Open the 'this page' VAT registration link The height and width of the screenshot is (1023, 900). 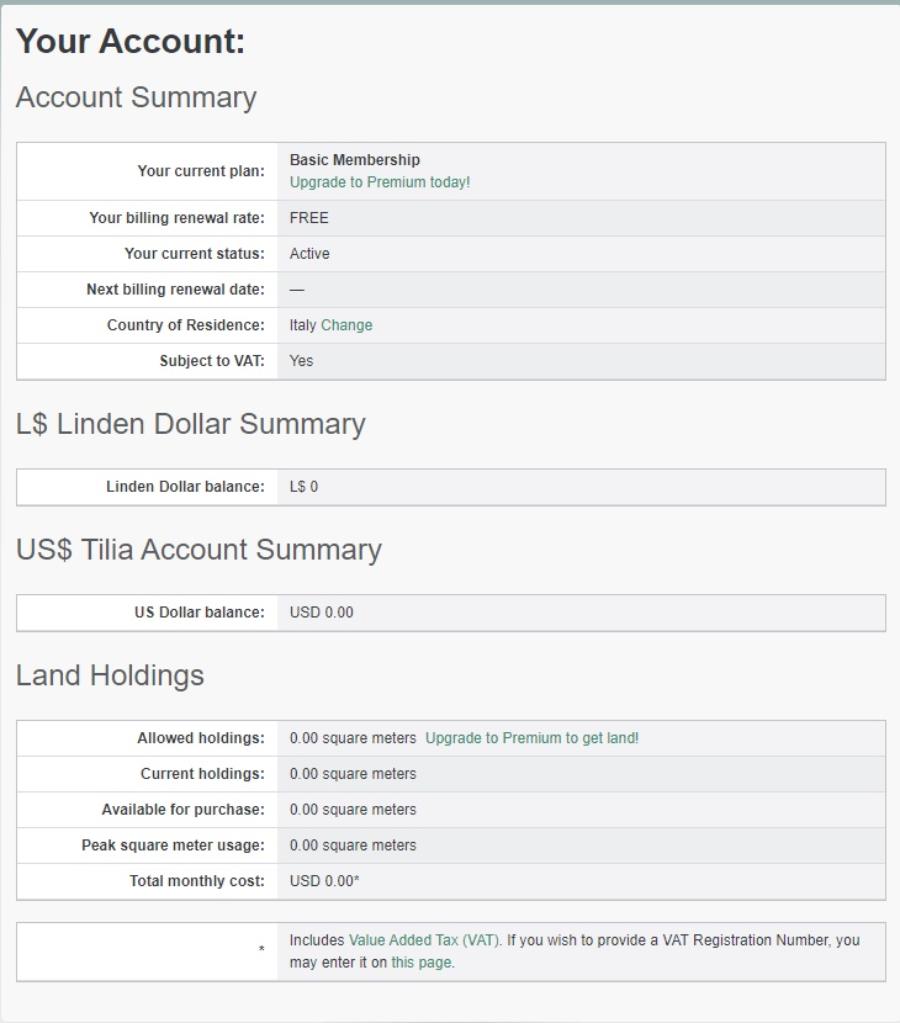click(x=422, y=962)
